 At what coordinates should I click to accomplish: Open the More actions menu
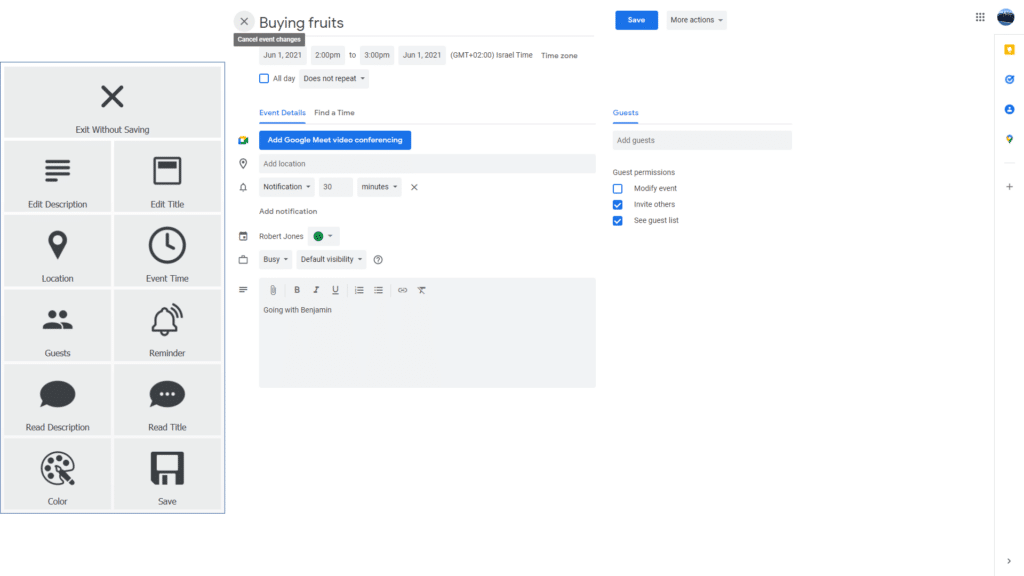pyautogui.click(x=696, y=20)
